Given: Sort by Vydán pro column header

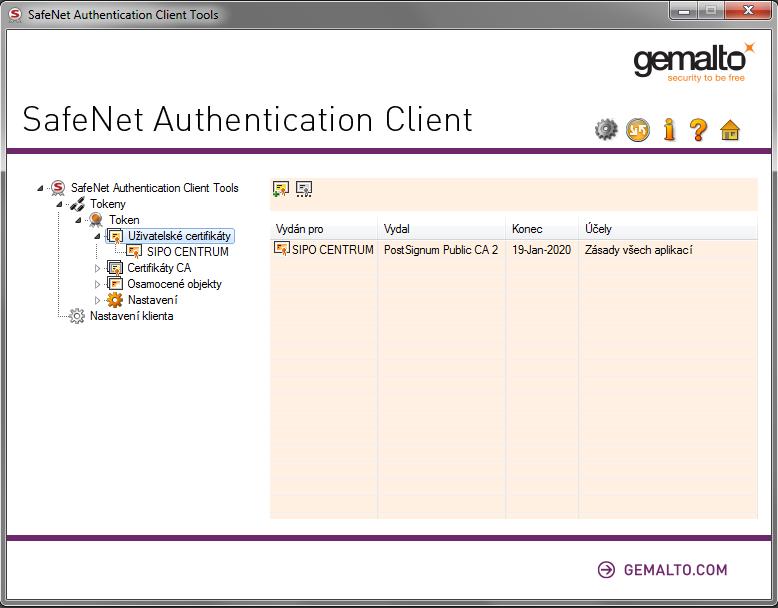Looking at the screenshot, I should [324, 229].
